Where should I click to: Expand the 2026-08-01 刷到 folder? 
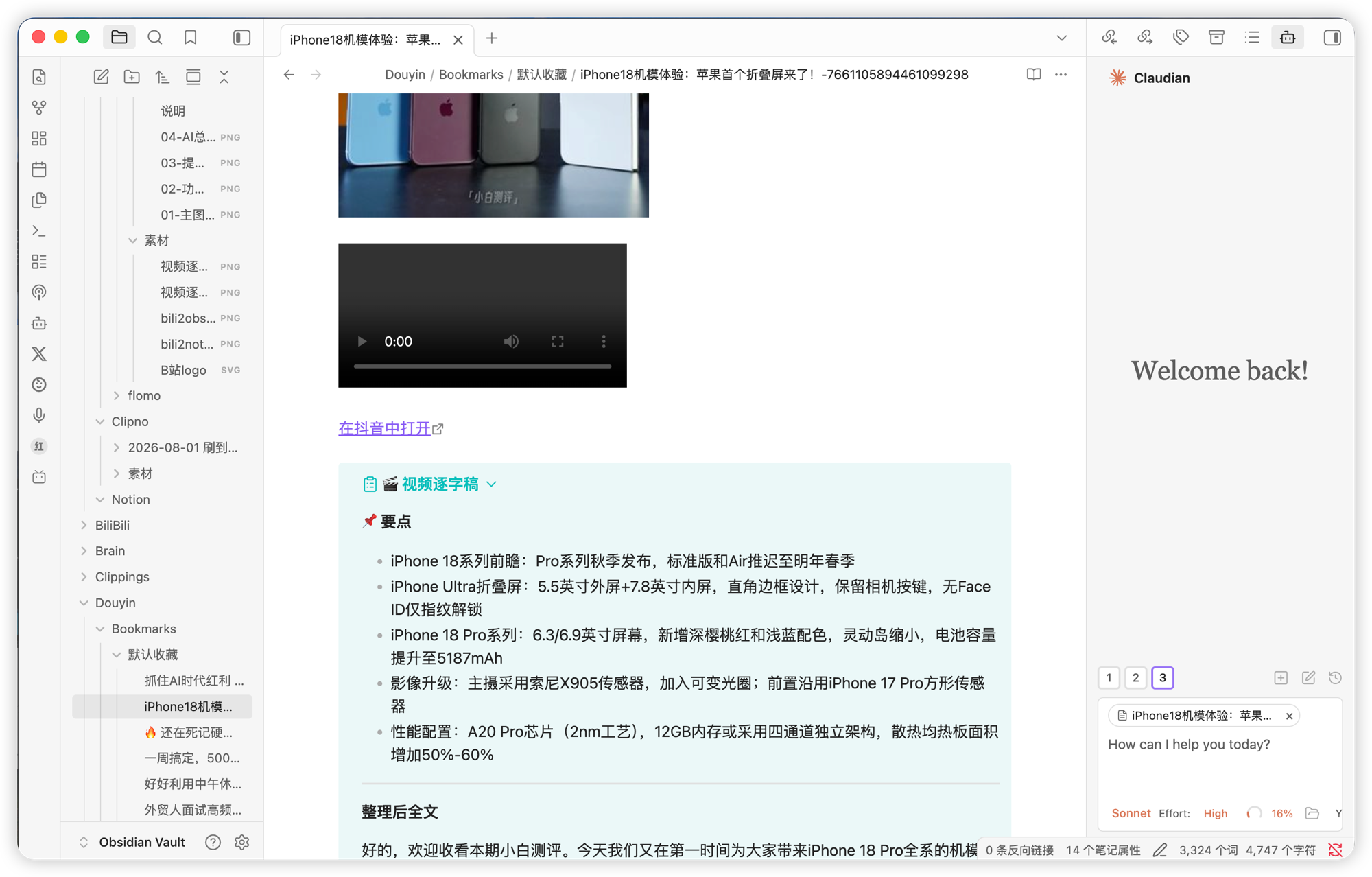117,448
